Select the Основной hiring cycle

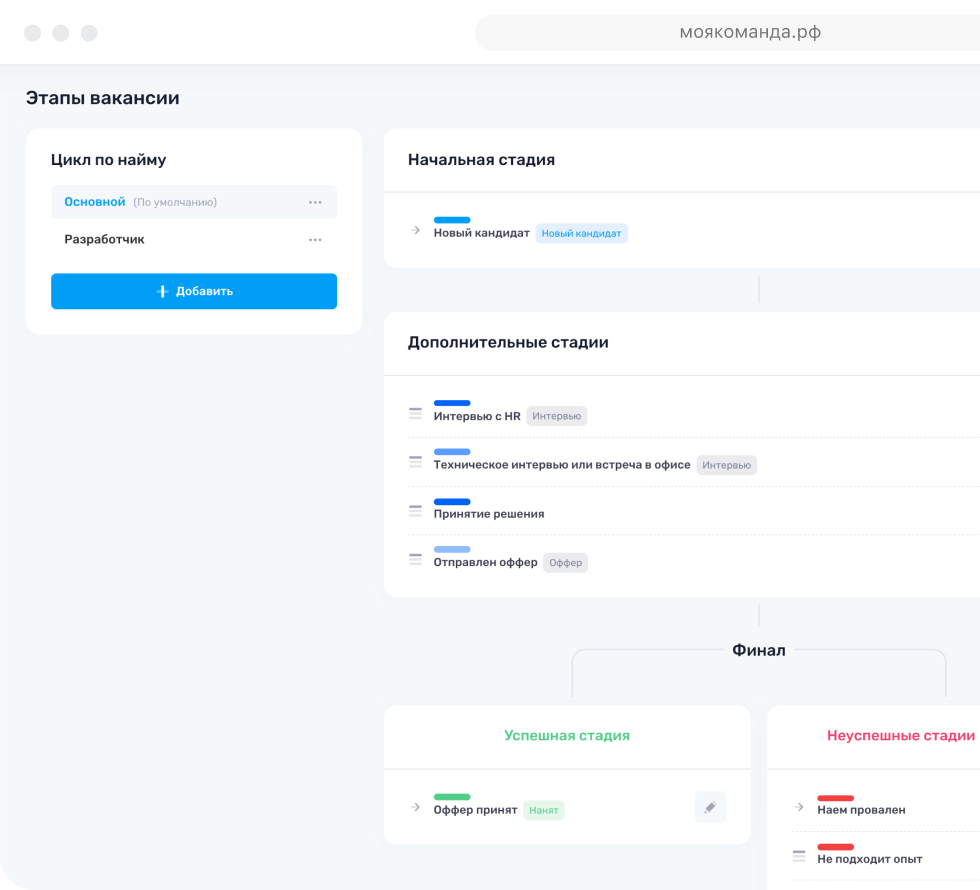tap(194, 202)
